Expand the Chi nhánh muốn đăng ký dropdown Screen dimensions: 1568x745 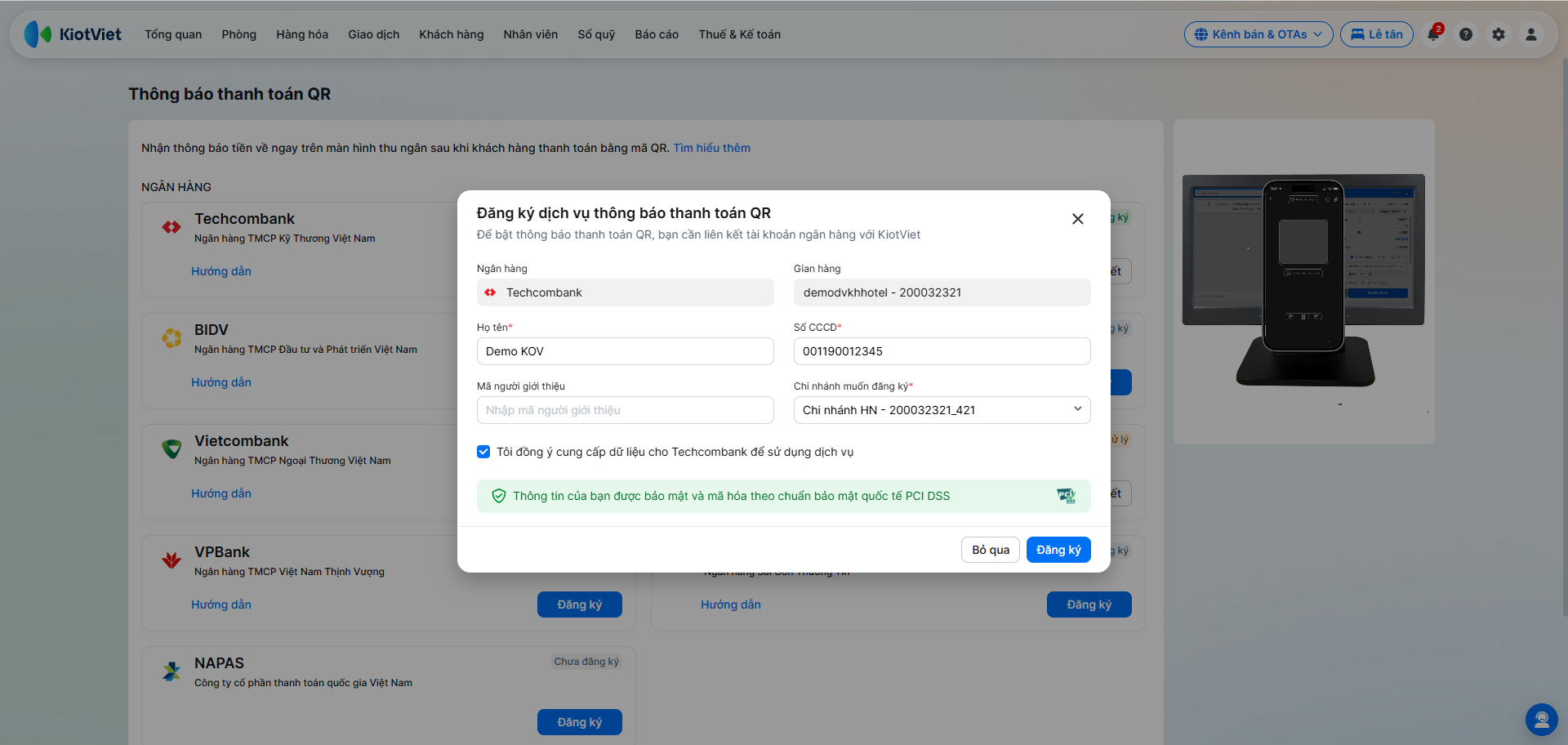[x=942, y=410]
